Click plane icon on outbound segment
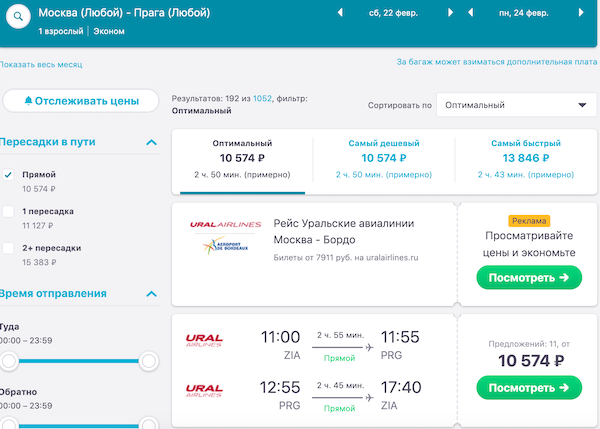This screenshot has width=600, height=429. 369,347
